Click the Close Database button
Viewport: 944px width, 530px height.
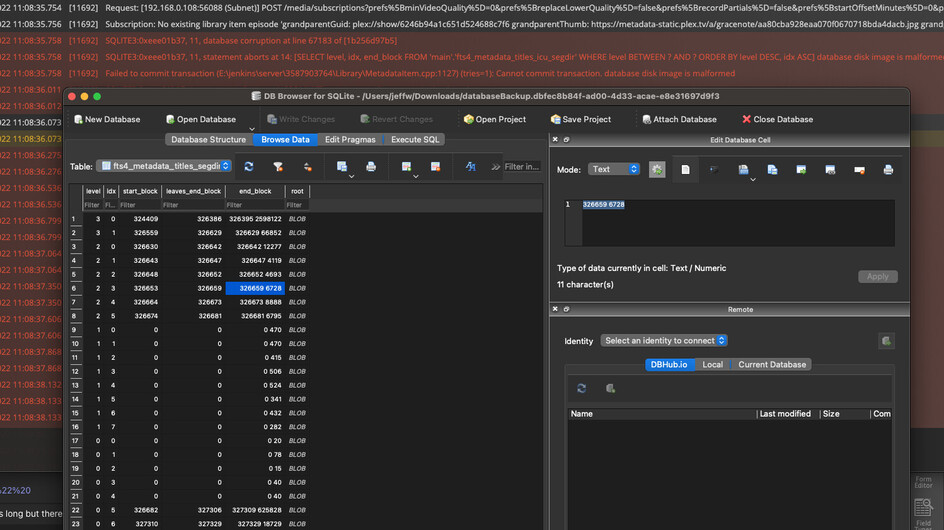(777, 119)
